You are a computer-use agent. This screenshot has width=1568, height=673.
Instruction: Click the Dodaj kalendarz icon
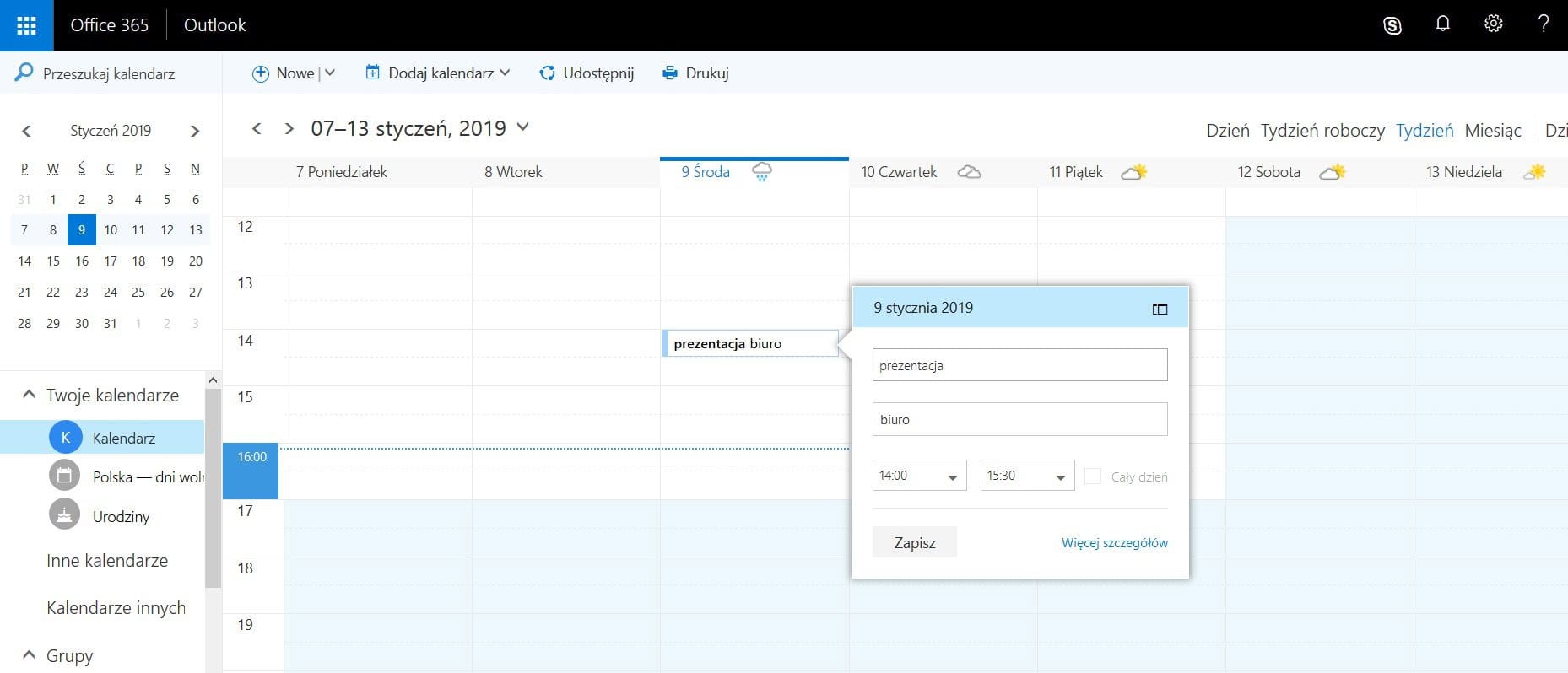point(372,73)
